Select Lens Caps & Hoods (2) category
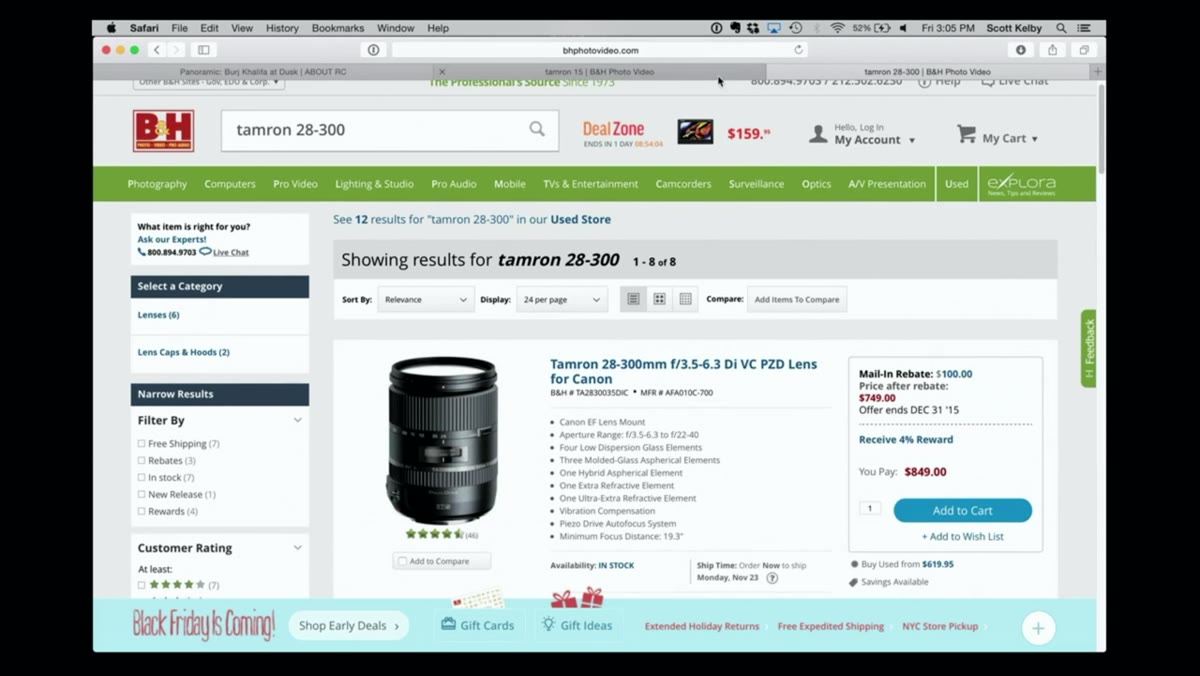The width and height of the screenshot is (1200, 676). pos(183,352)
